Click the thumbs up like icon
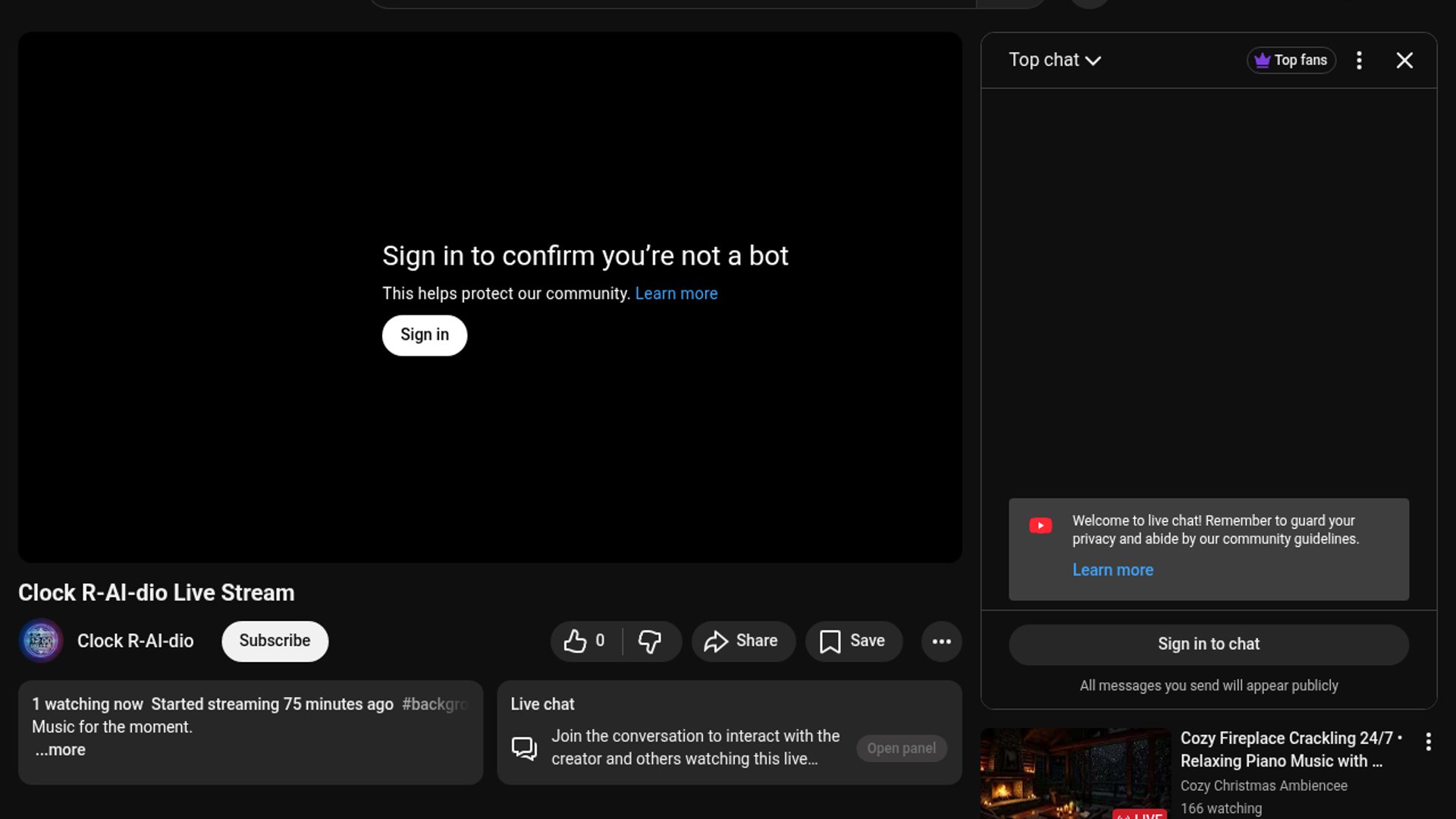The width and height of the screenshot is (1456, 819). pos(576,642)
